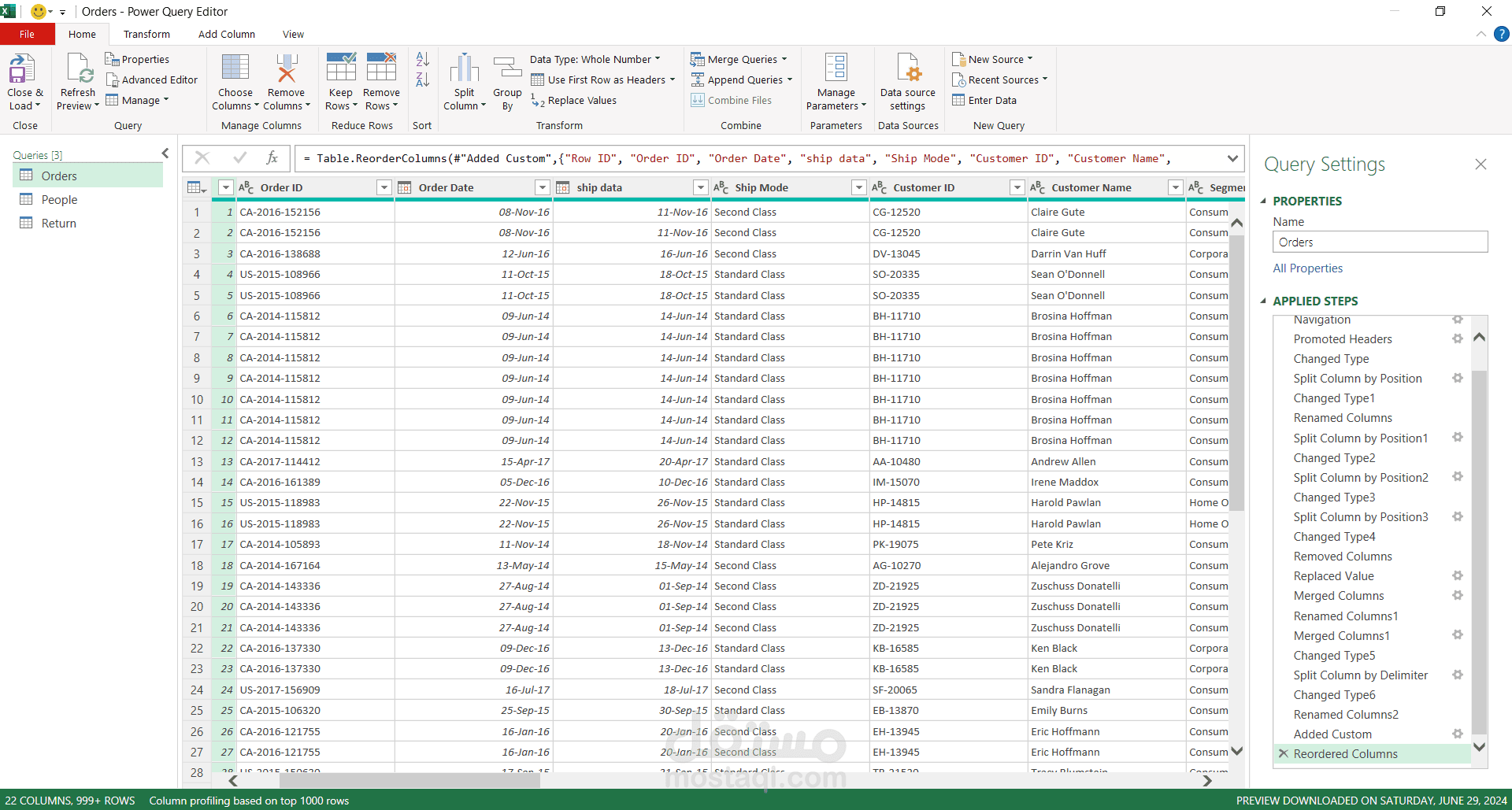Sort descending Z to A
1512x810 pixels.
422,80
